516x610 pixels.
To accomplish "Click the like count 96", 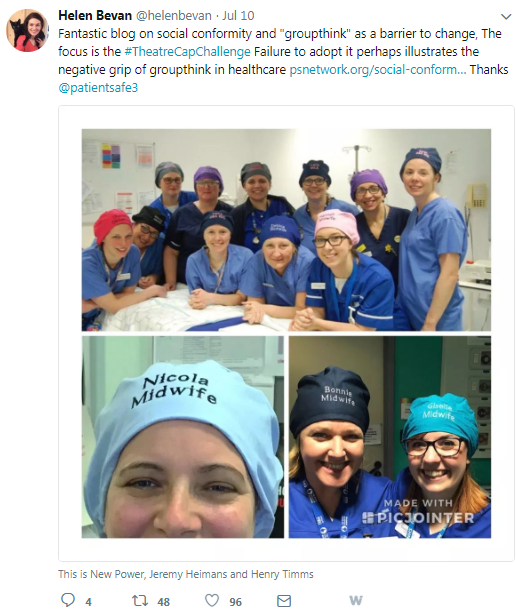I will [235, 602].
